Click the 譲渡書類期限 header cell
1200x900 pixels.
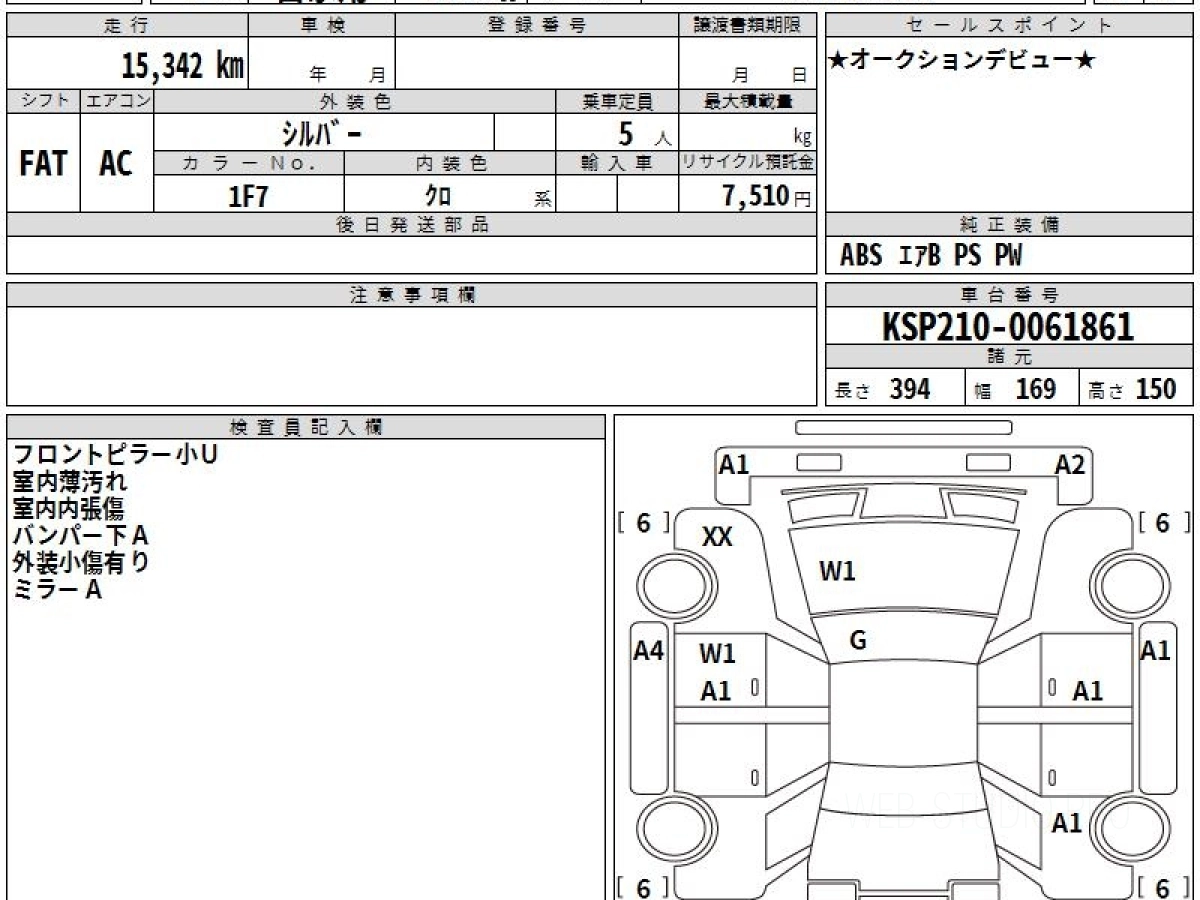[747, 26]
